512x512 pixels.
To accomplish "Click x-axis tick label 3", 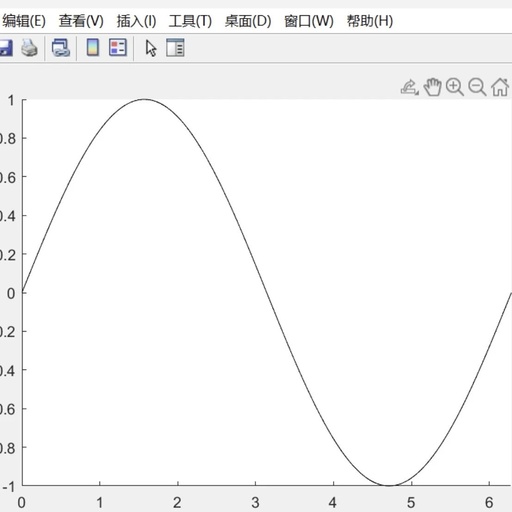I will tap(255, 502).
